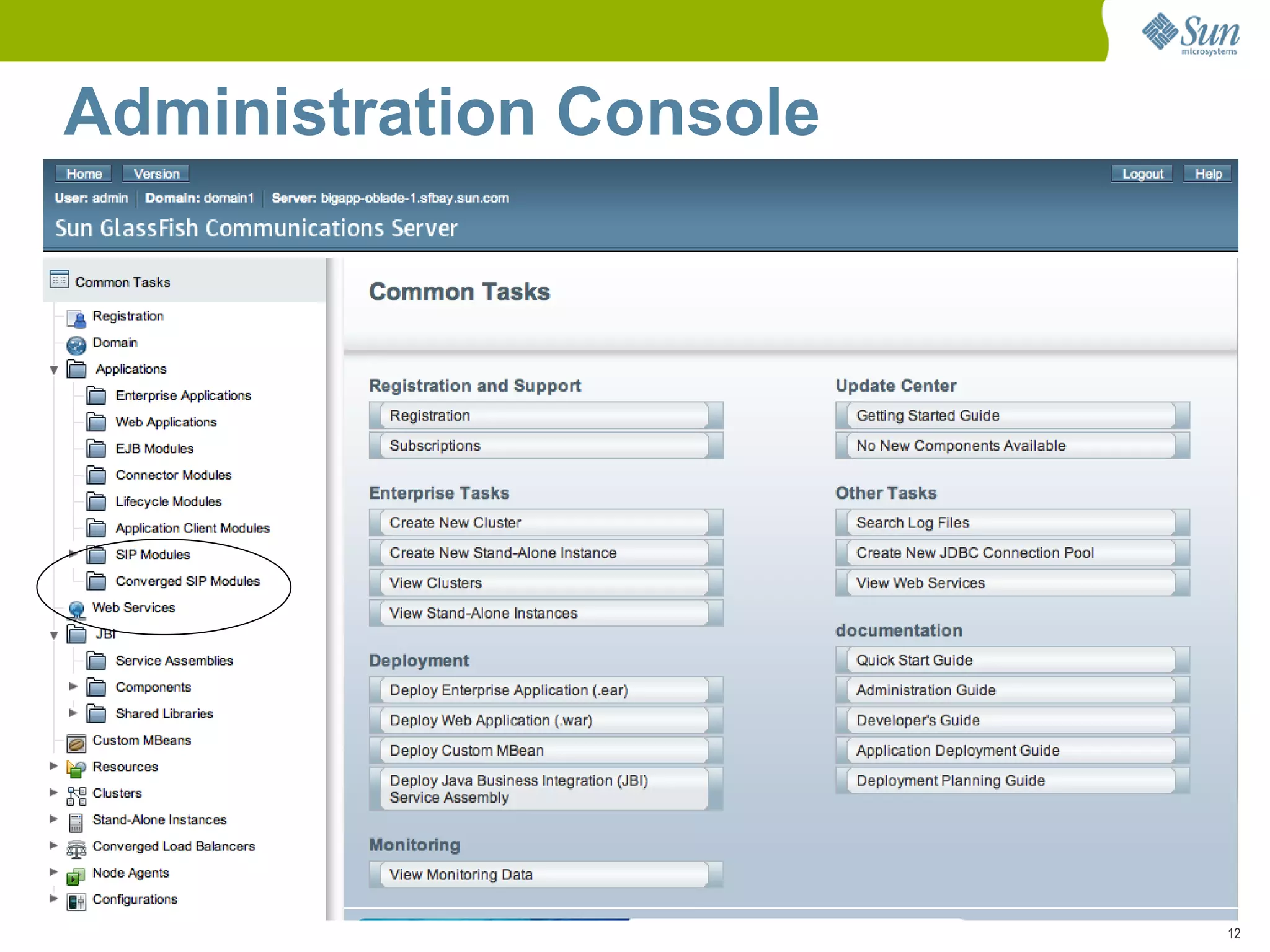1270x952 pixels.
Task: Expand the Components folder under JBI
Action: coord(73,686)
